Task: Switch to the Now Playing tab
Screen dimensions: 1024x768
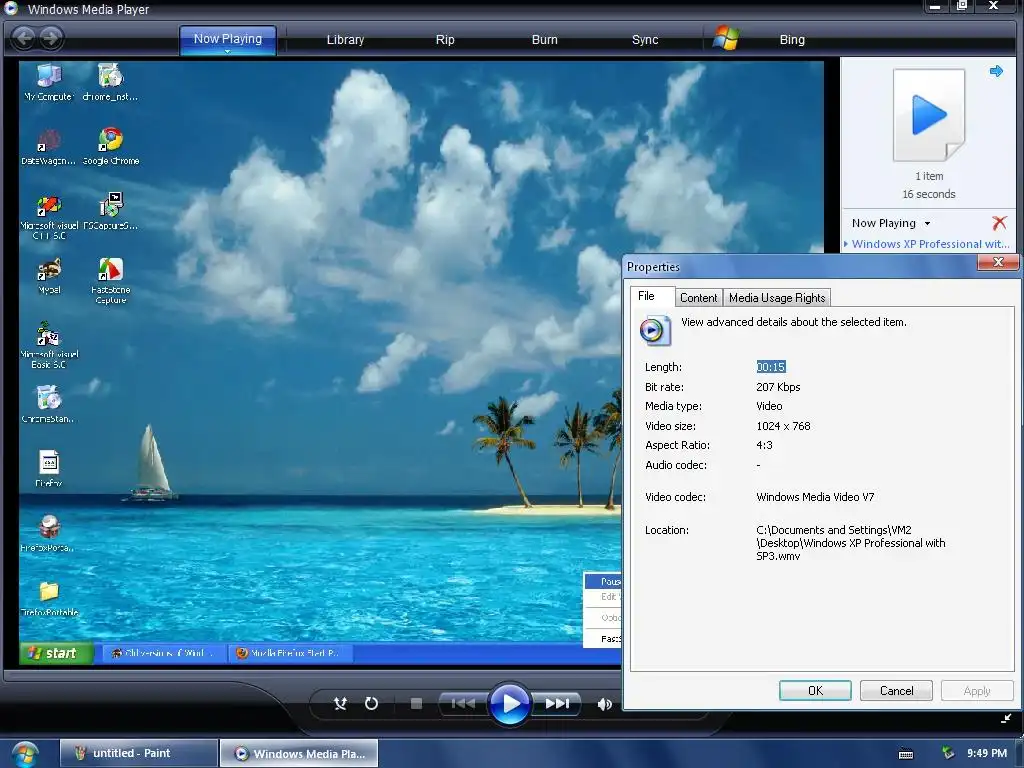Action: (x=227, y=39)
